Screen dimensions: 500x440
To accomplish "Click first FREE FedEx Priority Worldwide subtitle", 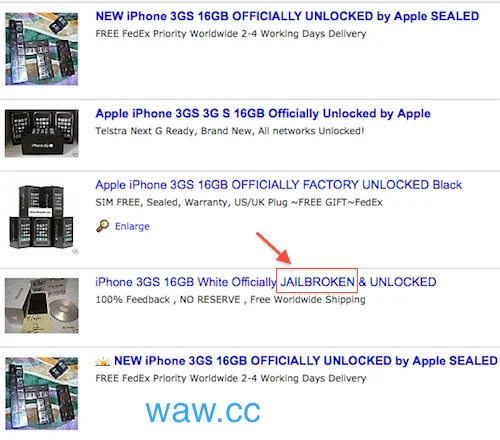I will pos(231,34).
